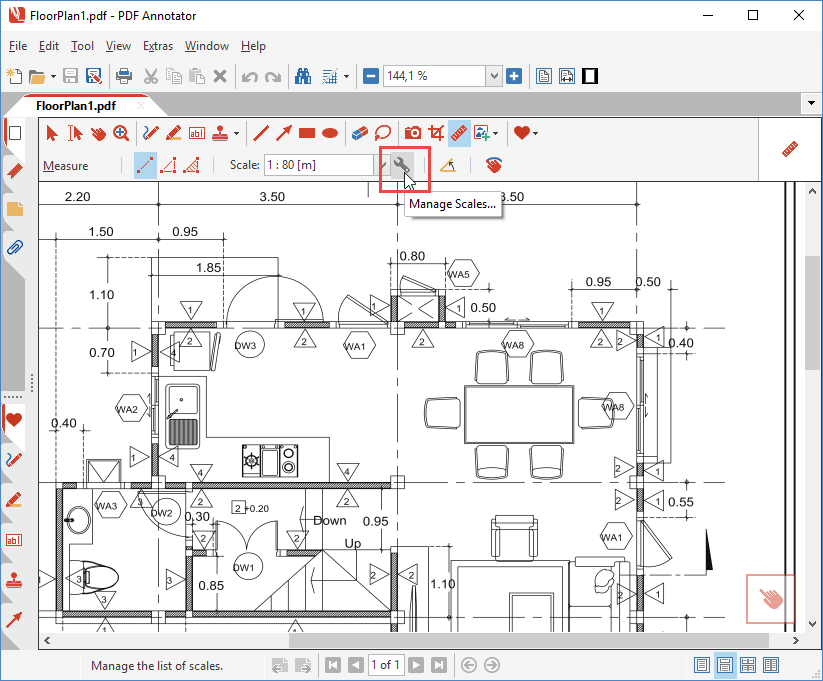Viewport: 823px width, 681px height.
Task: Toggle the Distance measurement mode
Action: click(x=145, y=166)
